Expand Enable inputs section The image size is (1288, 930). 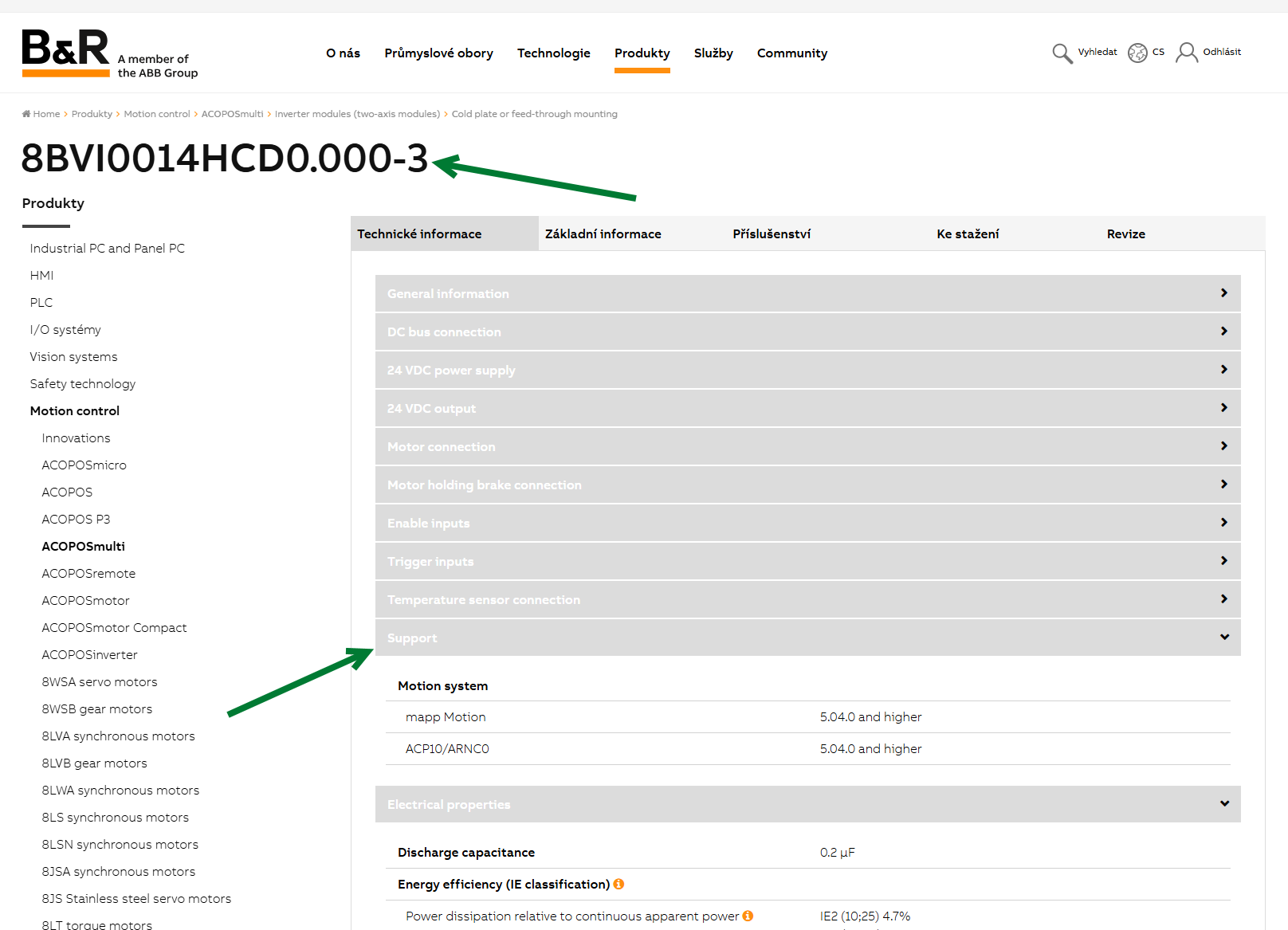[x=807, y=523]
